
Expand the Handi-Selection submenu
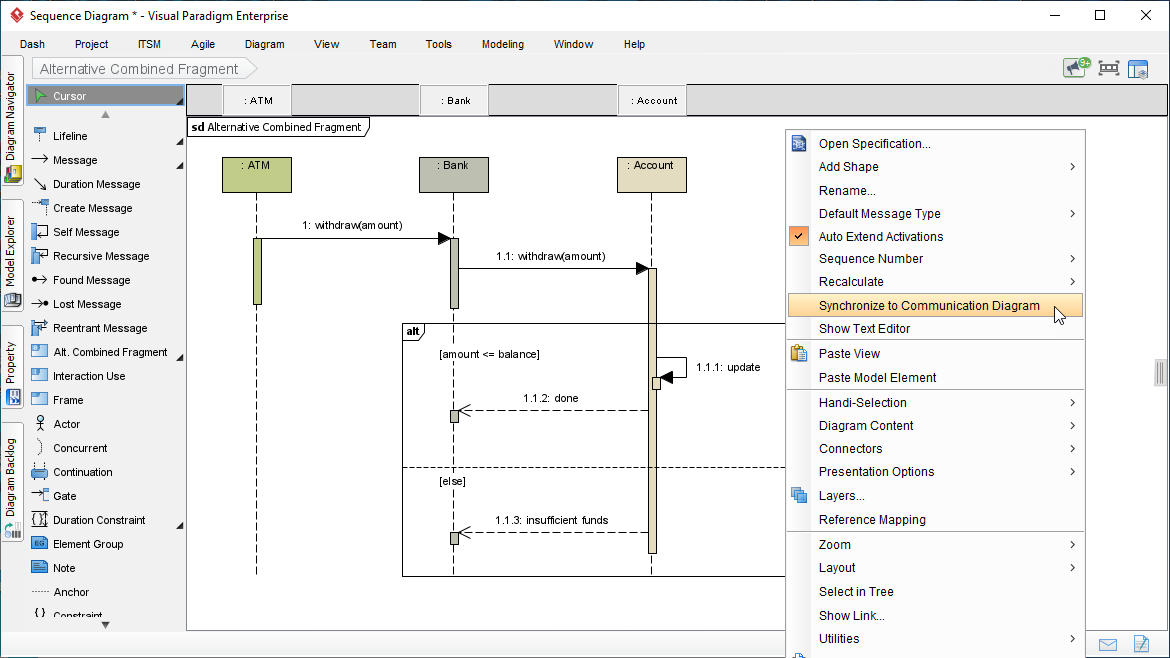[936, 402]
